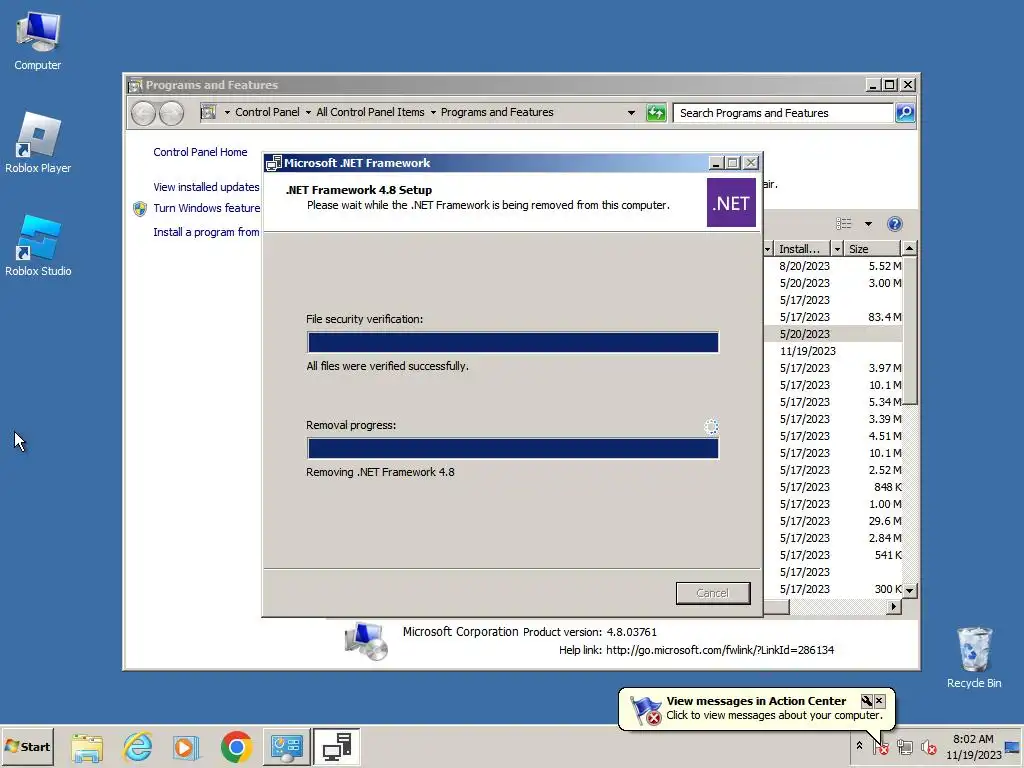1024x768 pixels.
Task: Click the change view icon
Action: tap(844, 224)
